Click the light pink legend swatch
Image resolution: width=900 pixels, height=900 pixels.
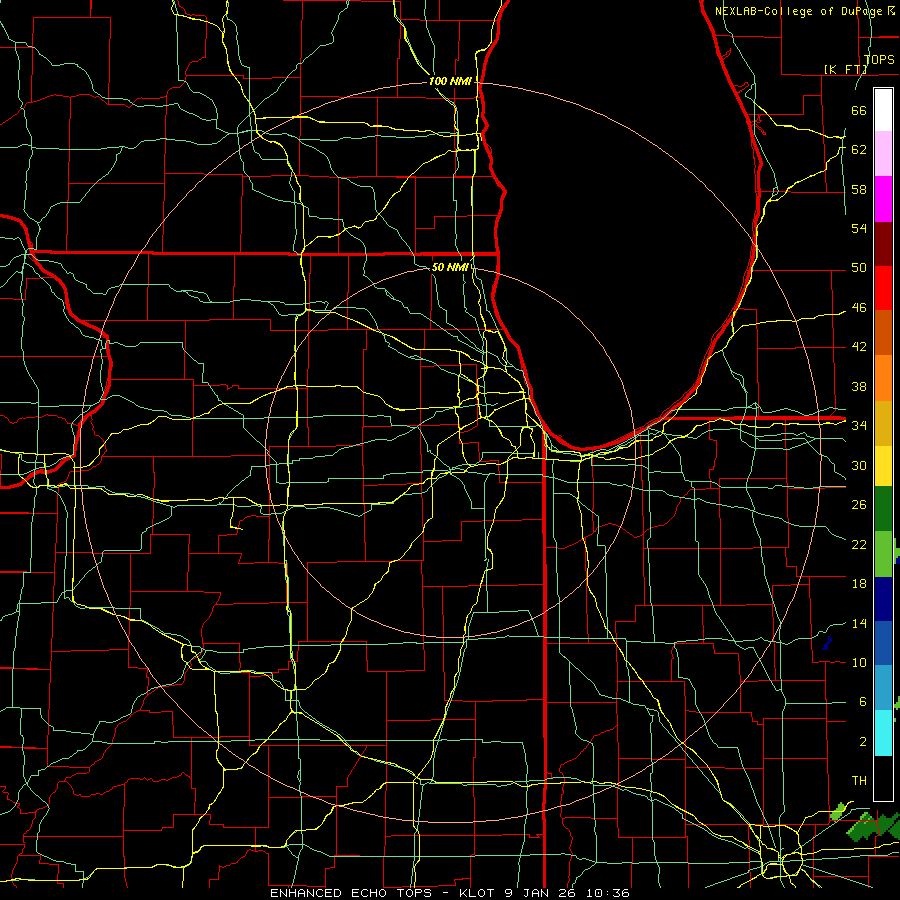(883, 154)
